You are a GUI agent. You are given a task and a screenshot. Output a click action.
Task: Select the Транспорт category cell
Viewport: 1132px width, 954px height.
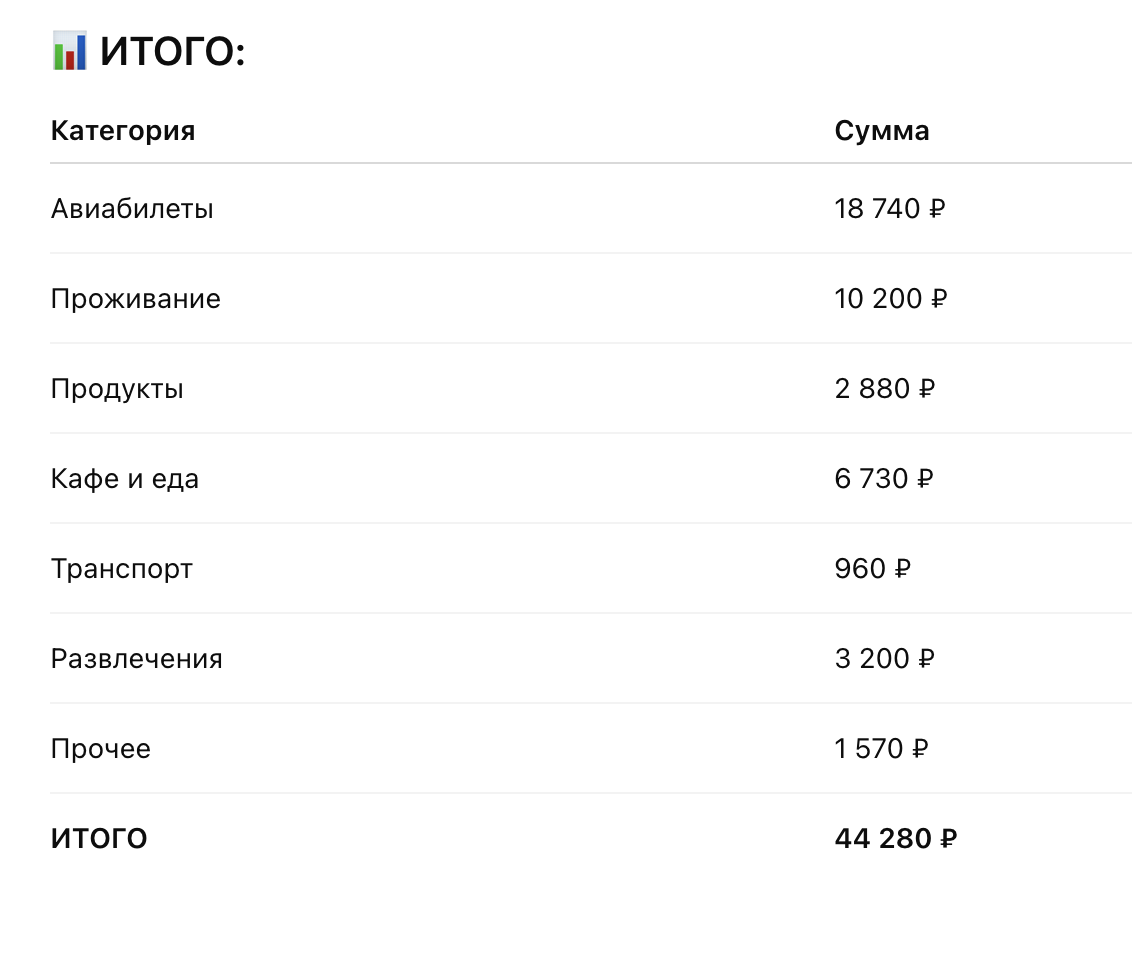[122, 569]
